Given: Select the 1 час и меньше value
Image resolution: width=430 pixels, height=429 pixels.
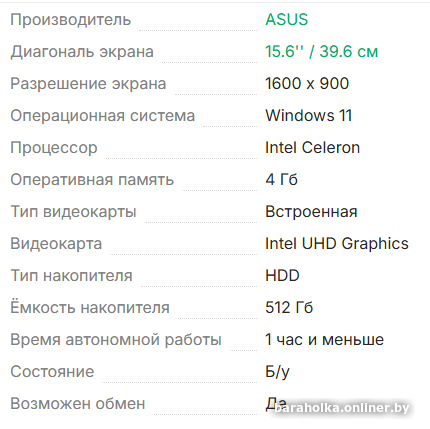Looking at the screenshot, I should click(325, 339).
